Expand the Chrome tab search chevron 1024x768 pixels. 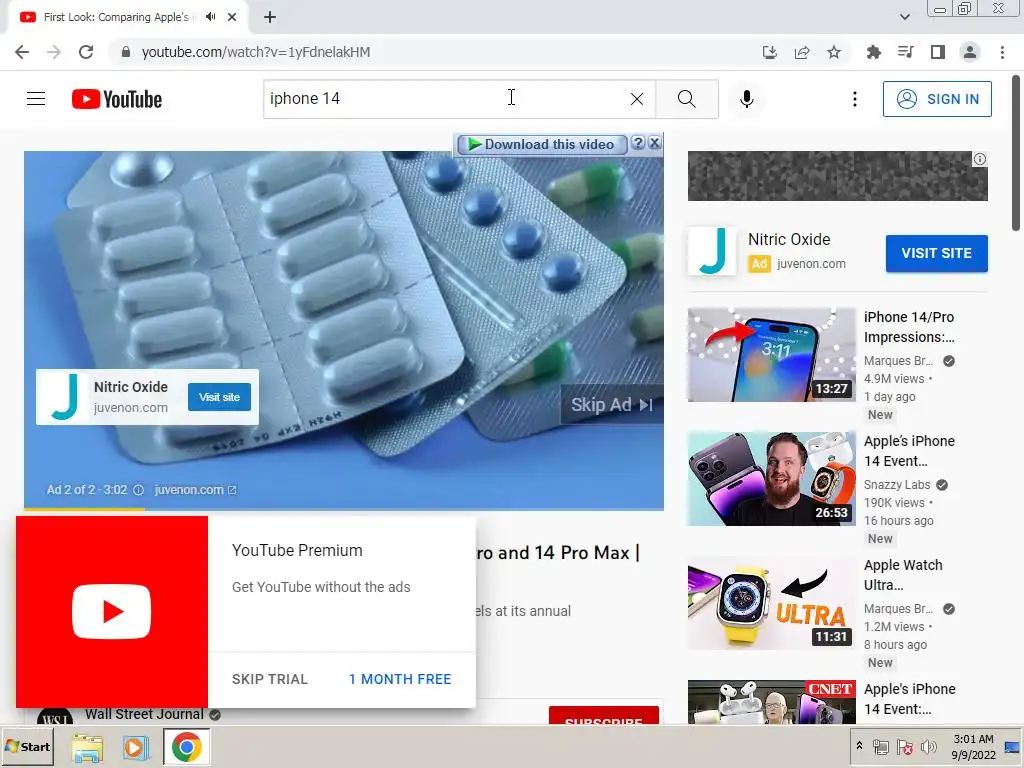(x=904, y=17)
